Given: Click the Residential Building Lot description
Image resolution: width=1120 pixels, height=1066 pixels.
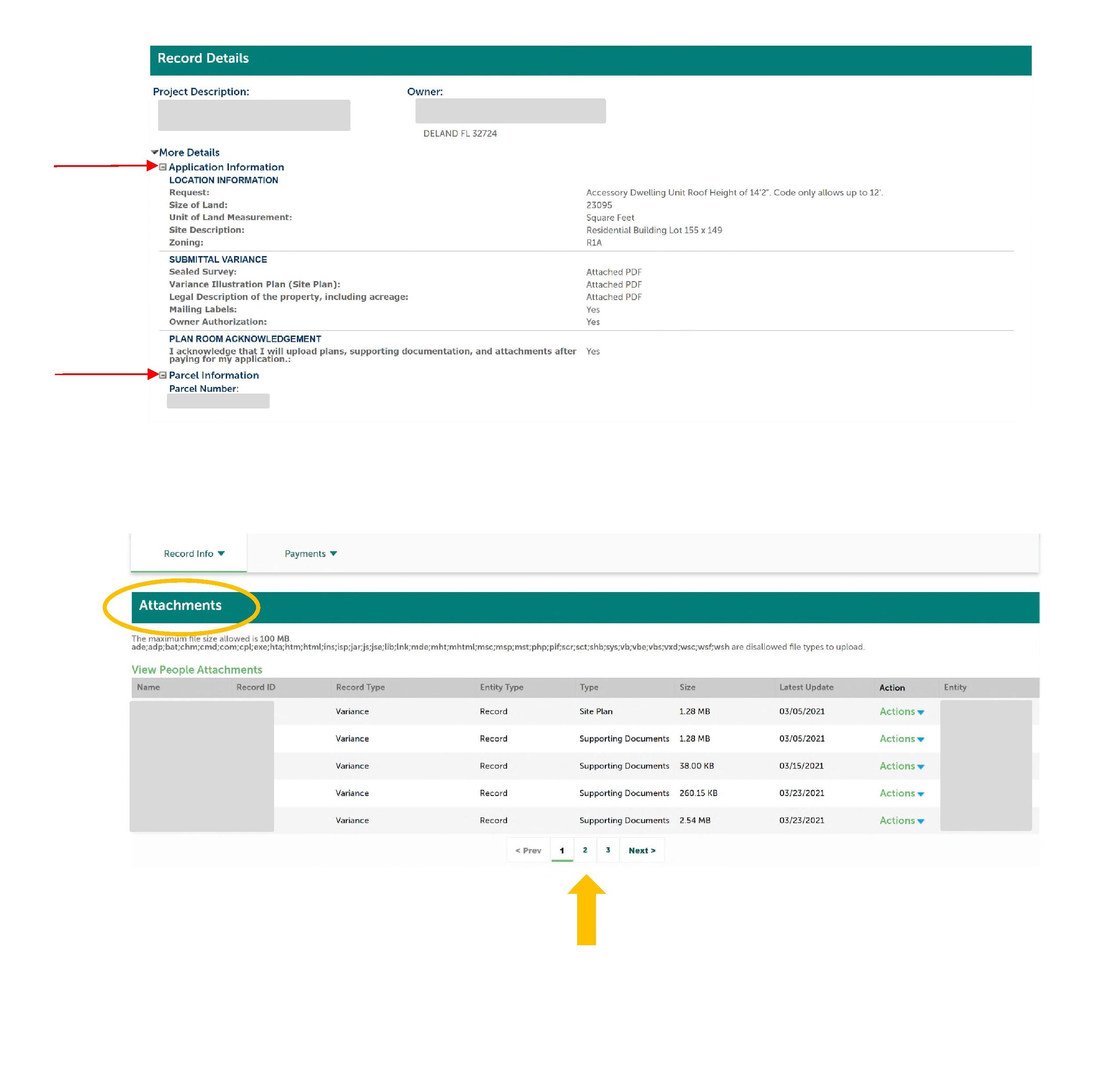Looking at the screenshot, I should point(654,230).
